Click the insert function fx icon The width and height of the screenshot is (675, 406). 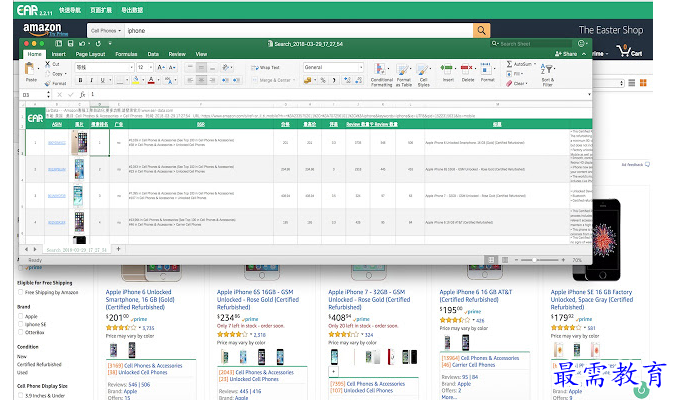(x=82, y=94)
